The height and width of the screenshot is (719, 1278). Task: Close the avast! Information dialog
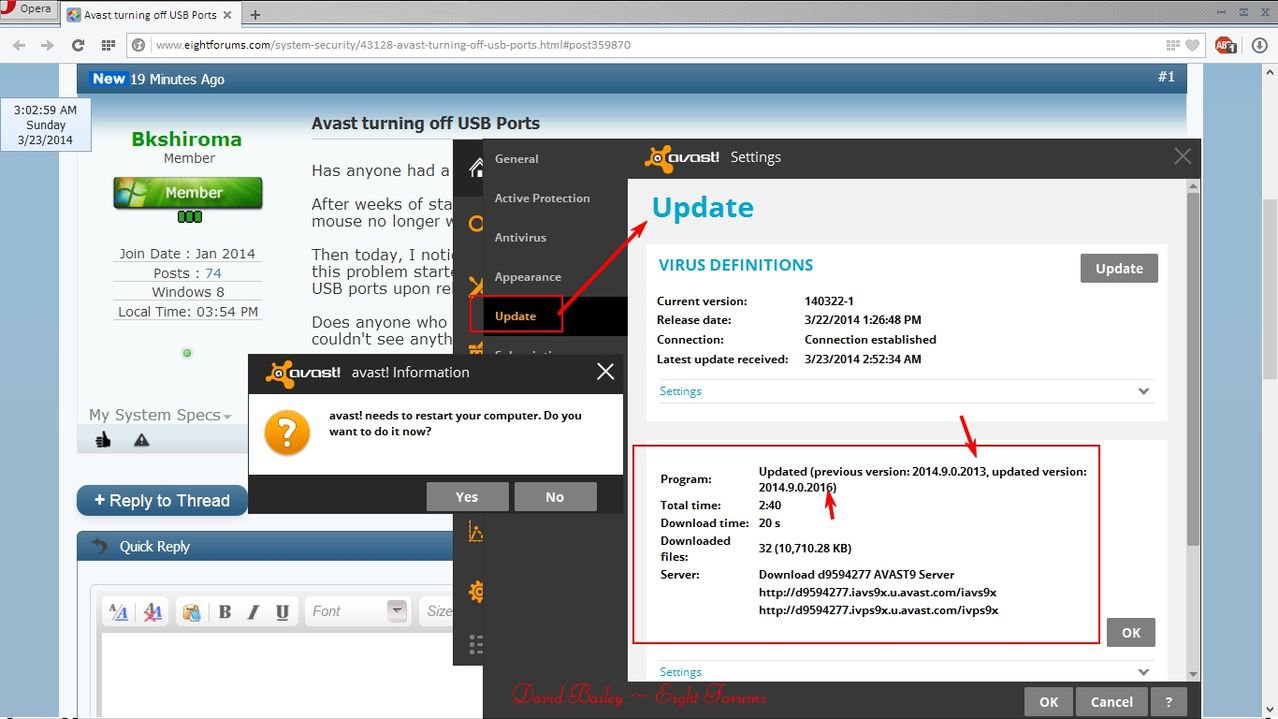[605, 372]
